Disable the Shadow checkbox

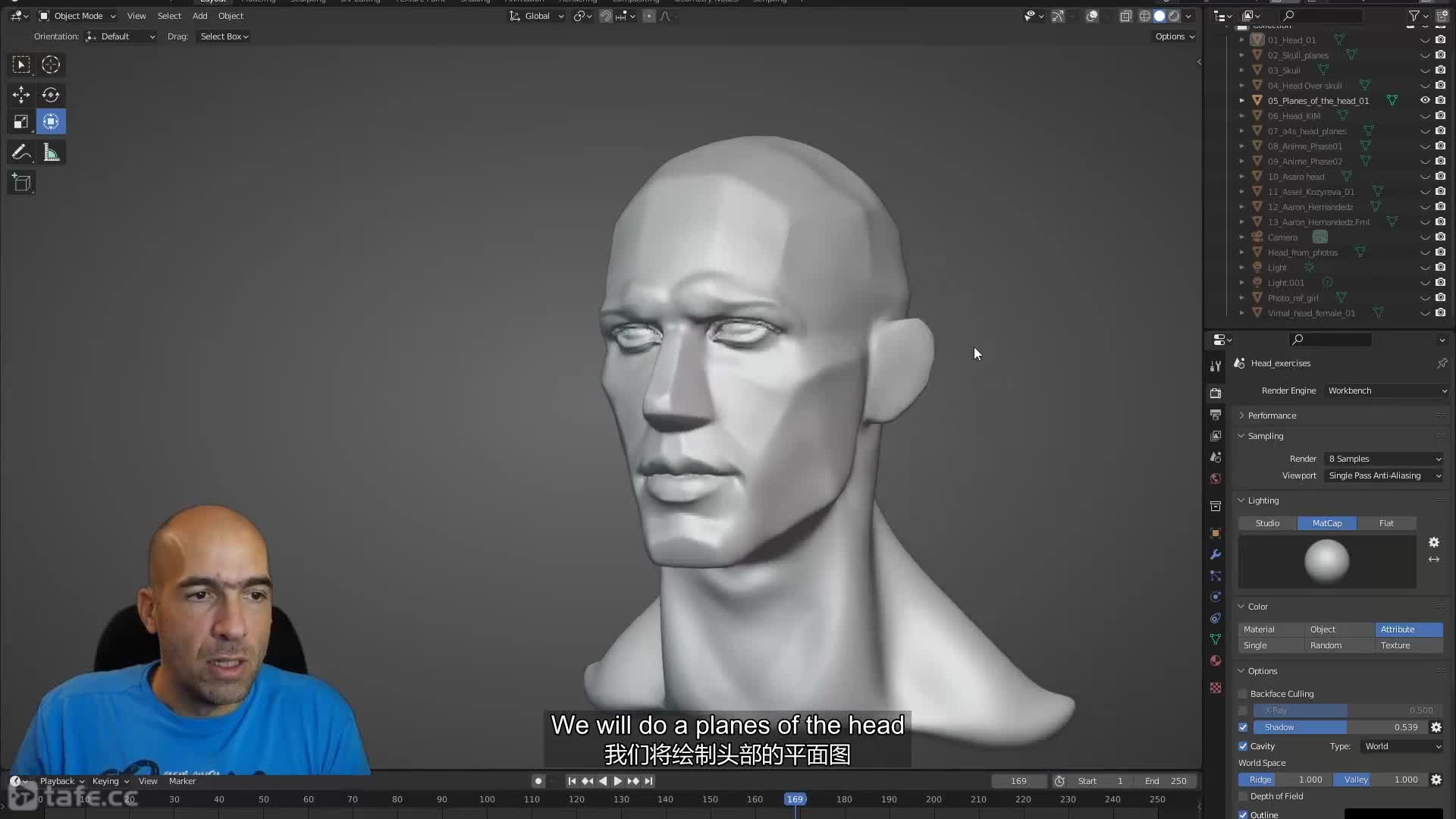pyautogui.click(x=1243, y=727)
